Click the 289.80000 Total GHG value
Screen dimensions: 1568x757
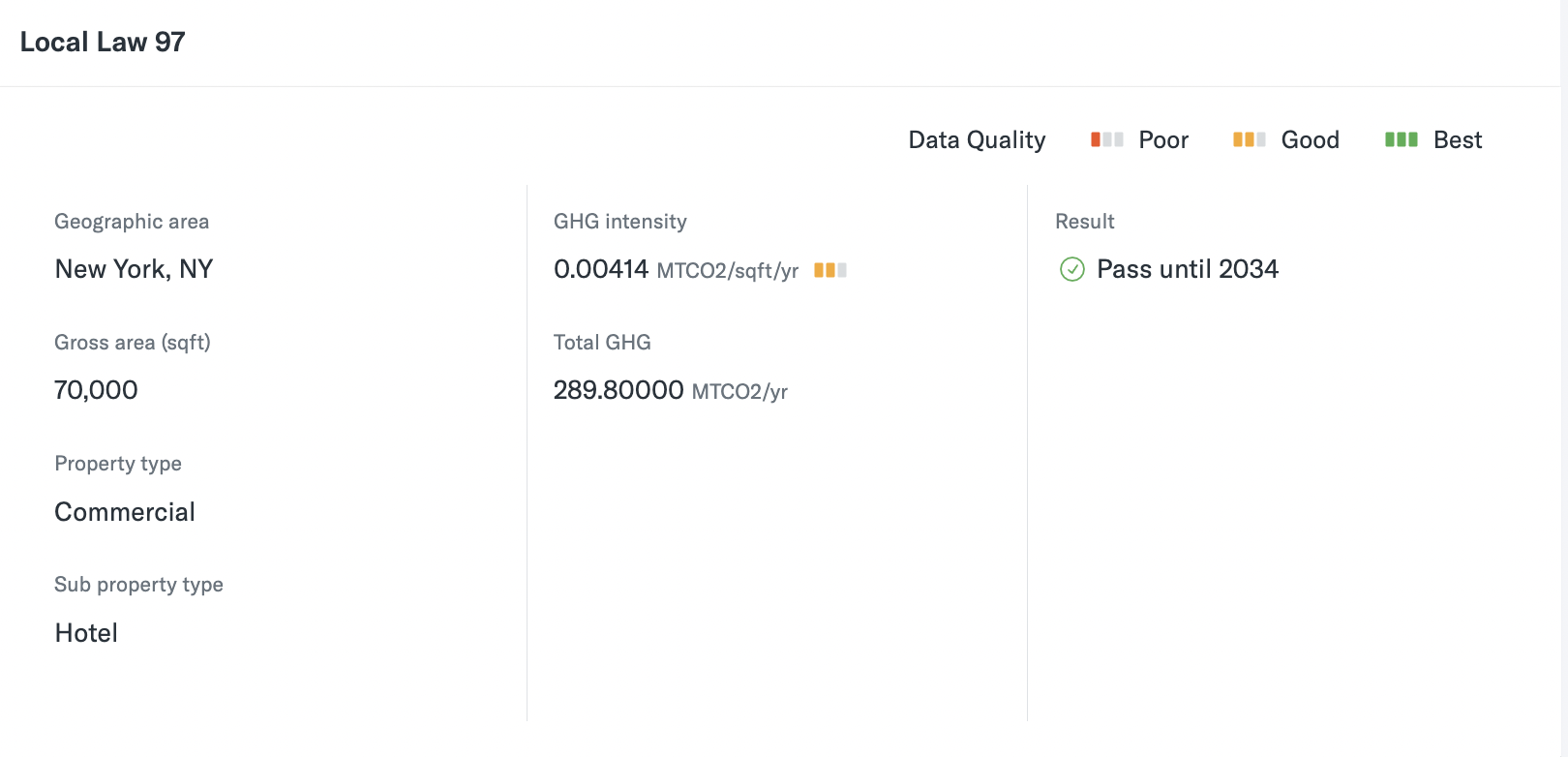pos(618,390)
